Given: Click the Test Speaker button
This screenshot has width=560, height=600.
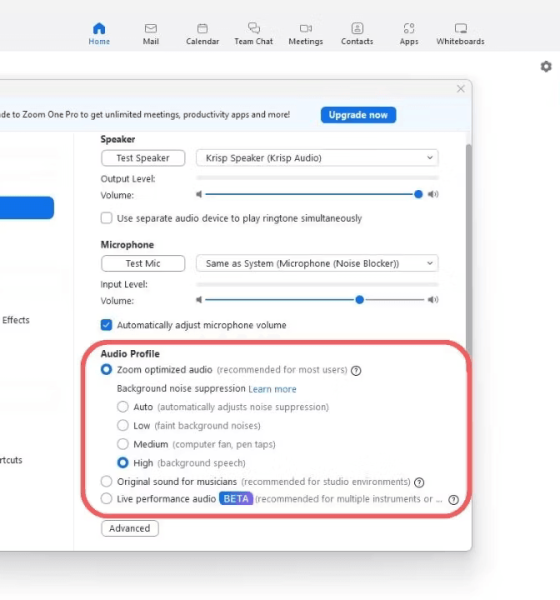Looking at the screenshot, I should pyautogui.click(x=143, y=158).
